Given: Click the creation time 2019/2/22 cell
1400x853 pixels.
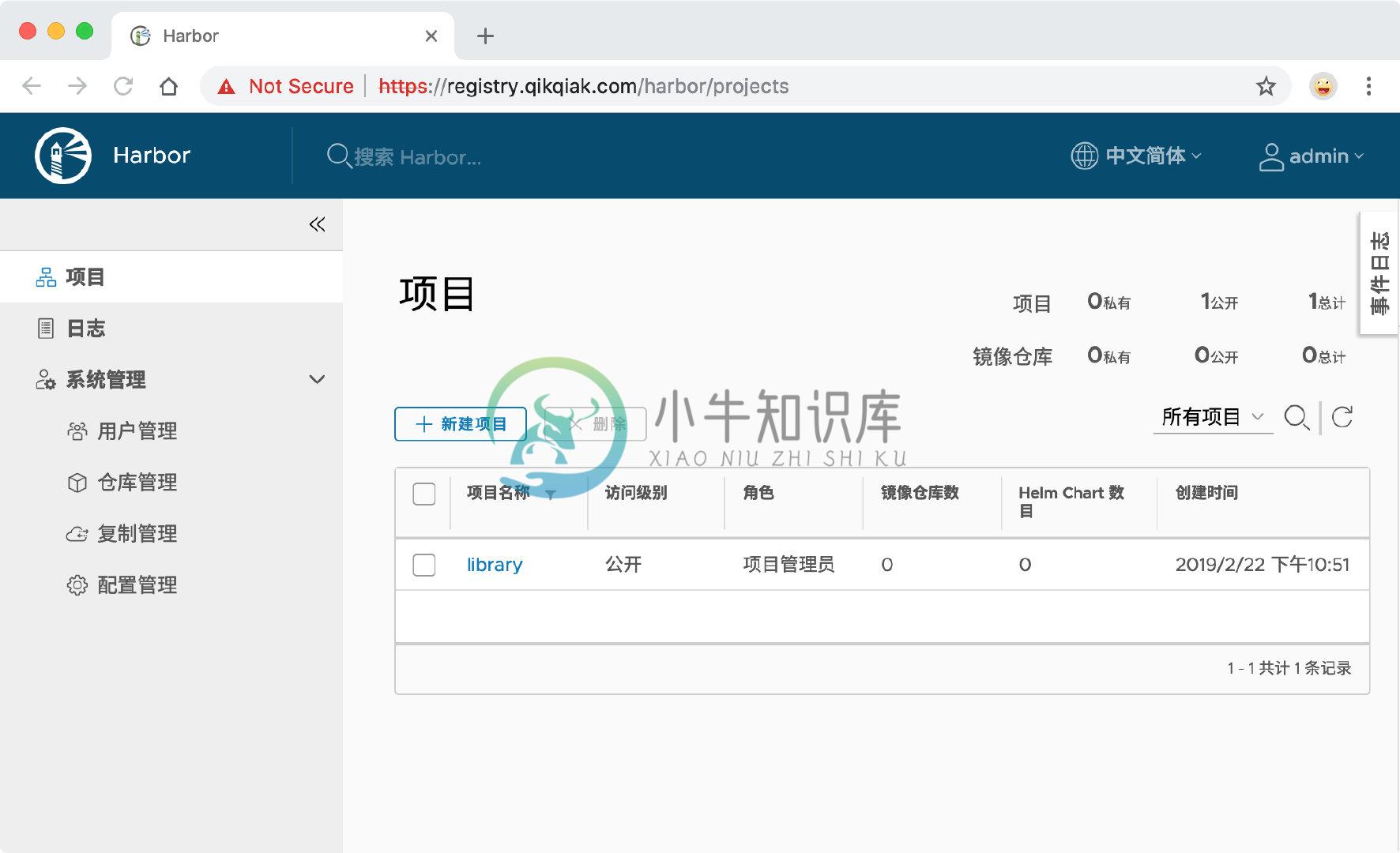Looking at the screenshot, I should click(1263, 565).
